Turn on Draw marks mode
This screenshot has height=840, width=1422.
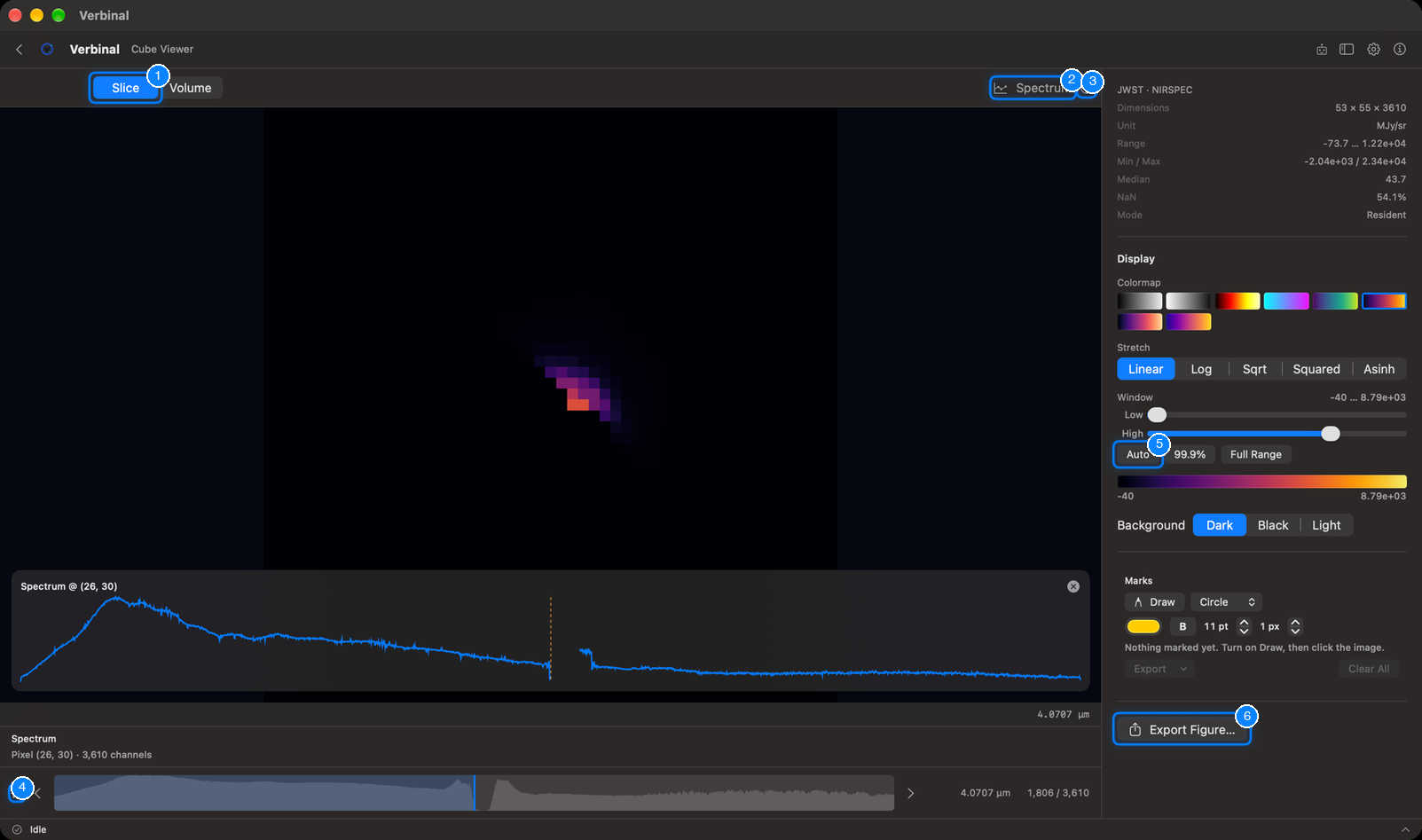1154,602
